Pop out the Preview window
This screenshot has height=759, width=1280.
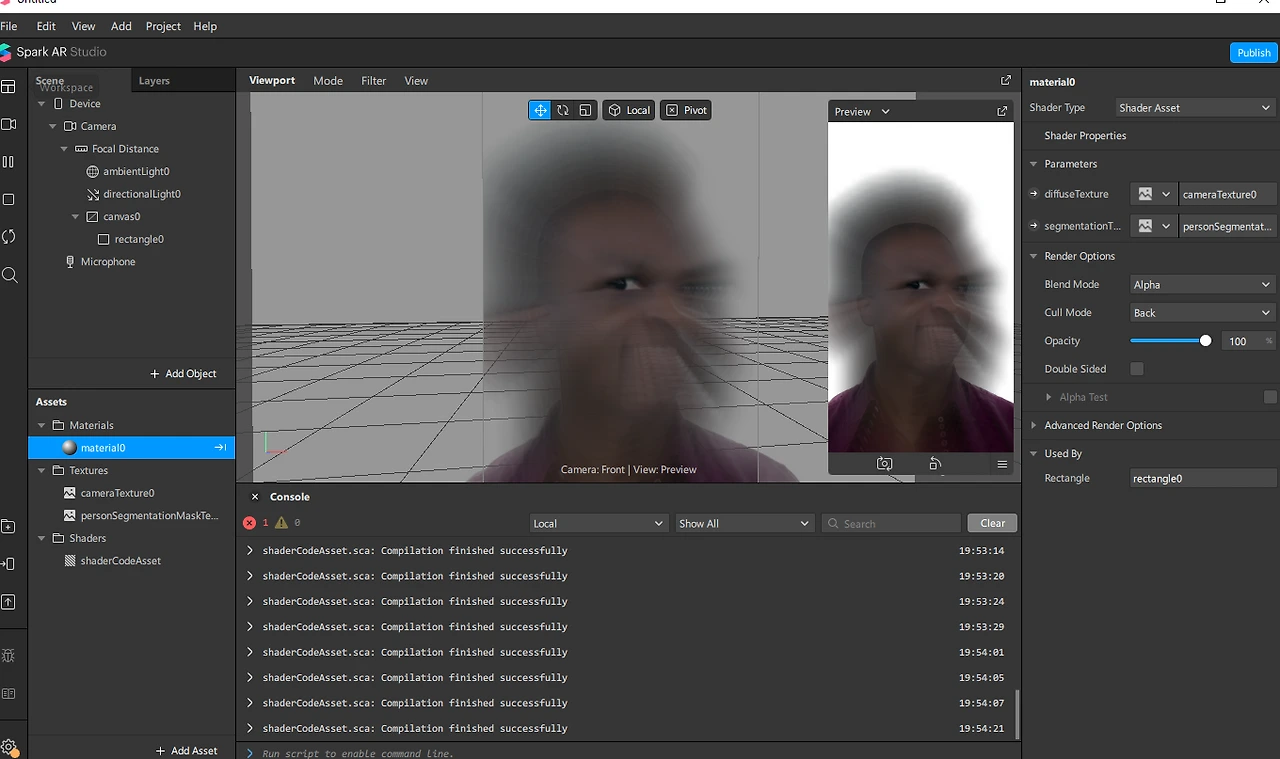(x=1002, y=111)
